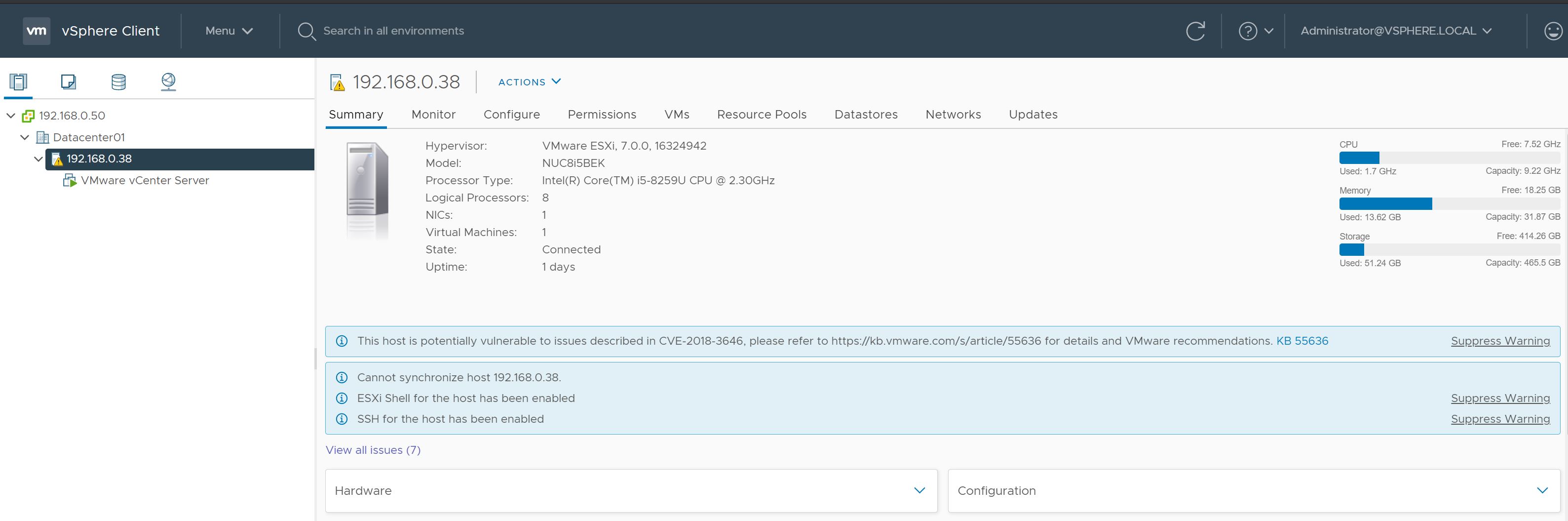Image resolution: width=1568 pixels, height=521 pixels.
Task: Open Administrator@VSPHERE.LOCAL user menu
Action: pyautogui.click(x=1396, y=31)
